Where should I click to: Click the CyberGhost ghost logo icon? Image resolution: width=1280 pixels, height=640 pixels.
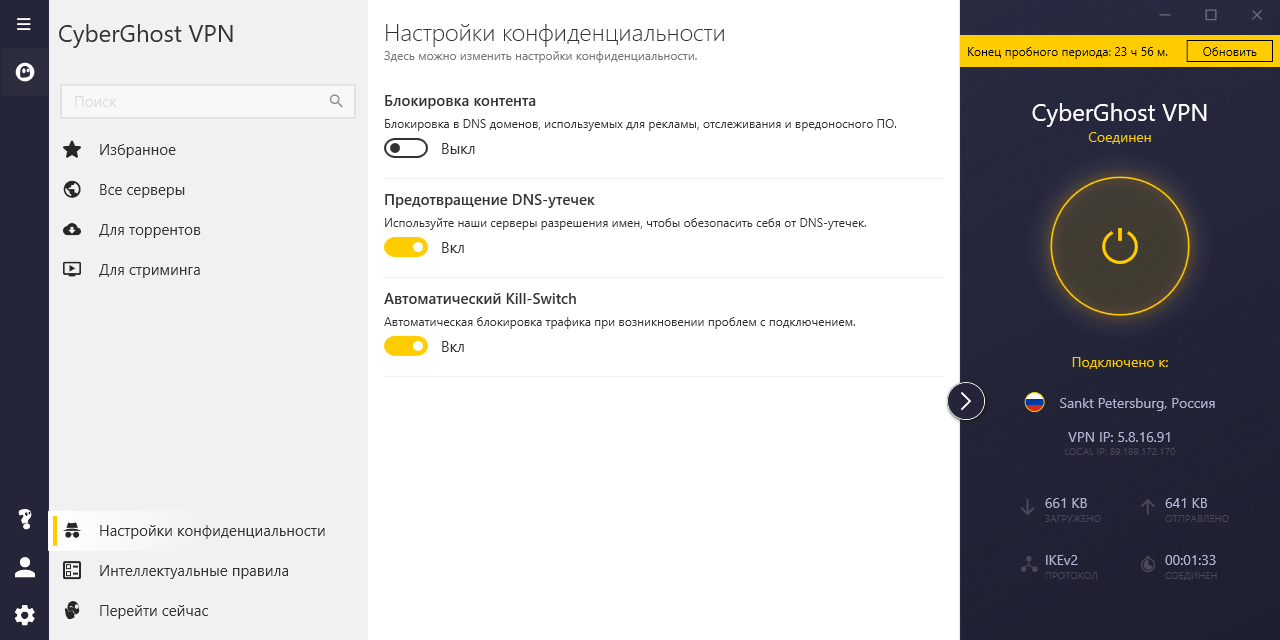pos(24,72)
